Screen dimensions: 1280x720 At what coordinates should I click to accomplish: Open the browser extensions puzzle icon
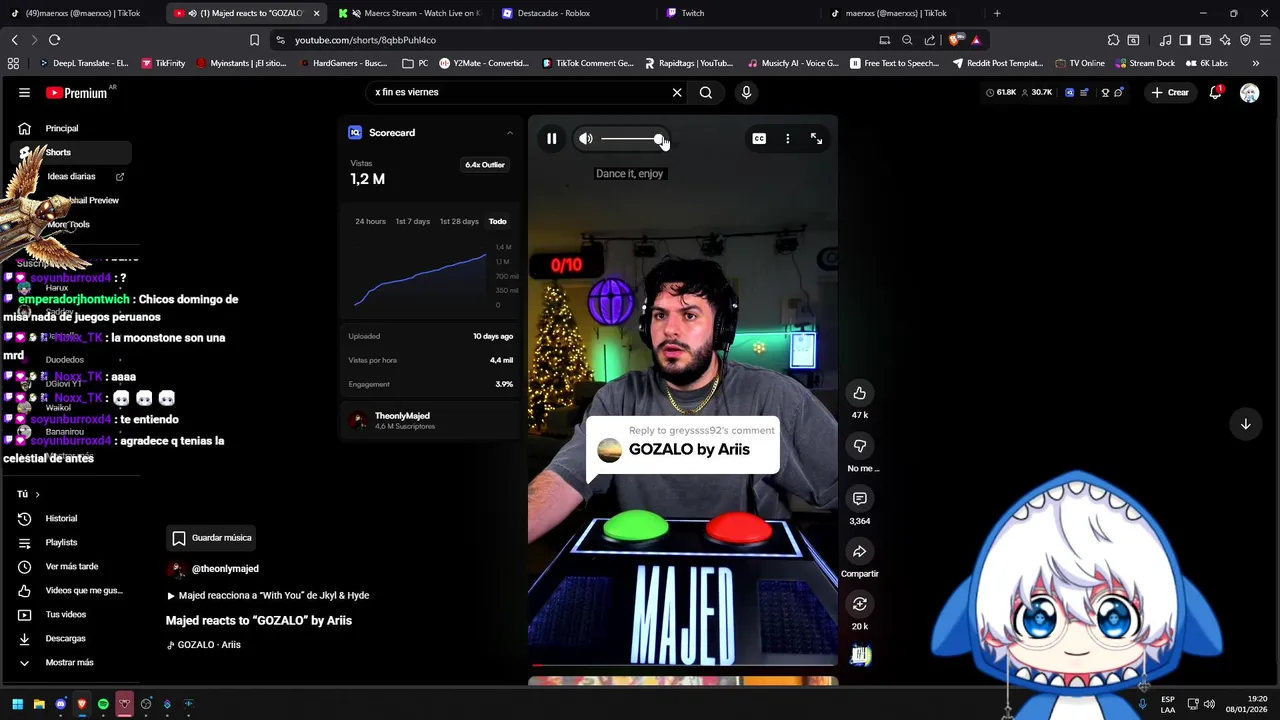[1113, 40]
